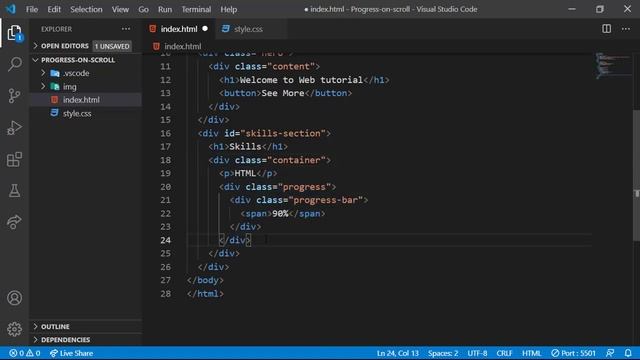Open the Terminal menu
640x360 pixels.
coord(196,9)
